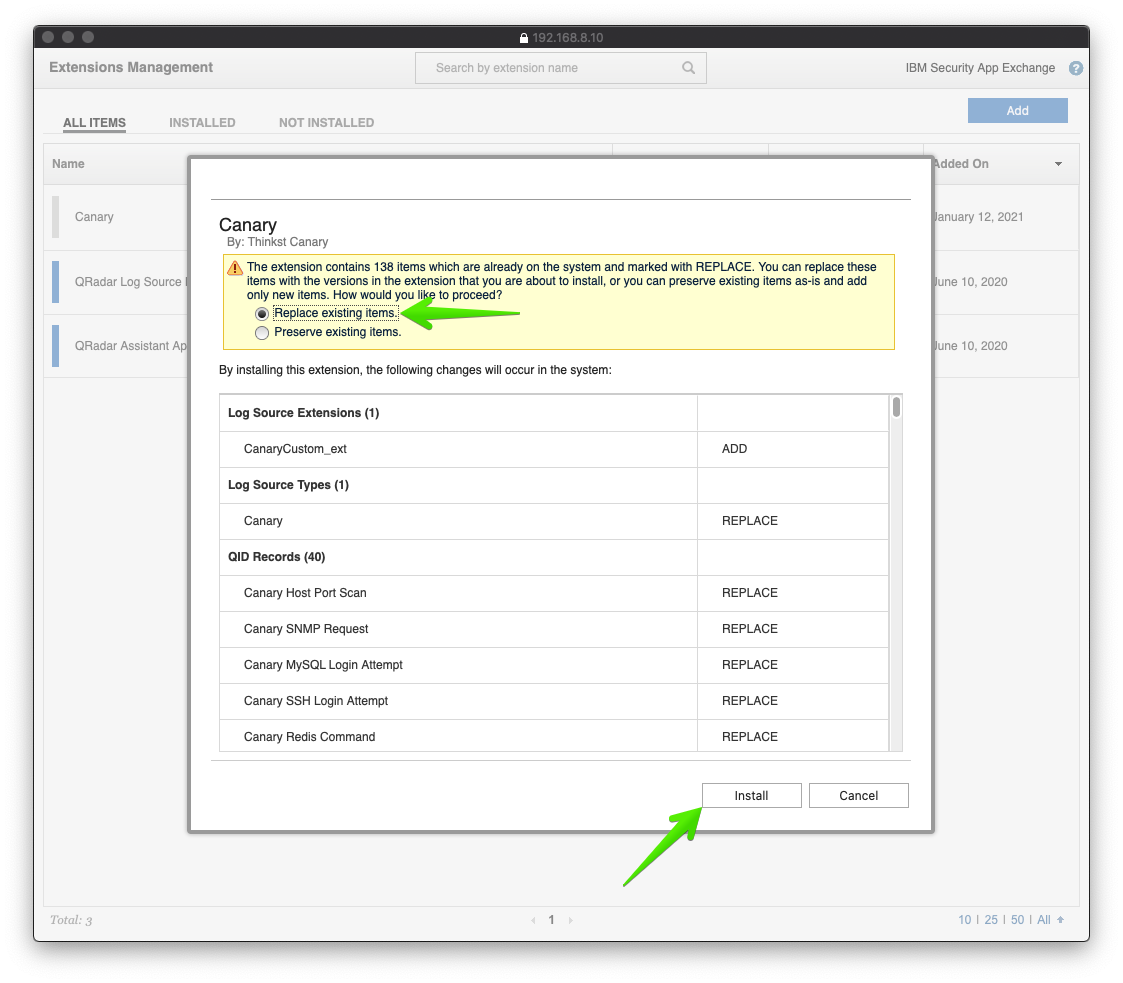Click the Add button

tap(1018, 110)
